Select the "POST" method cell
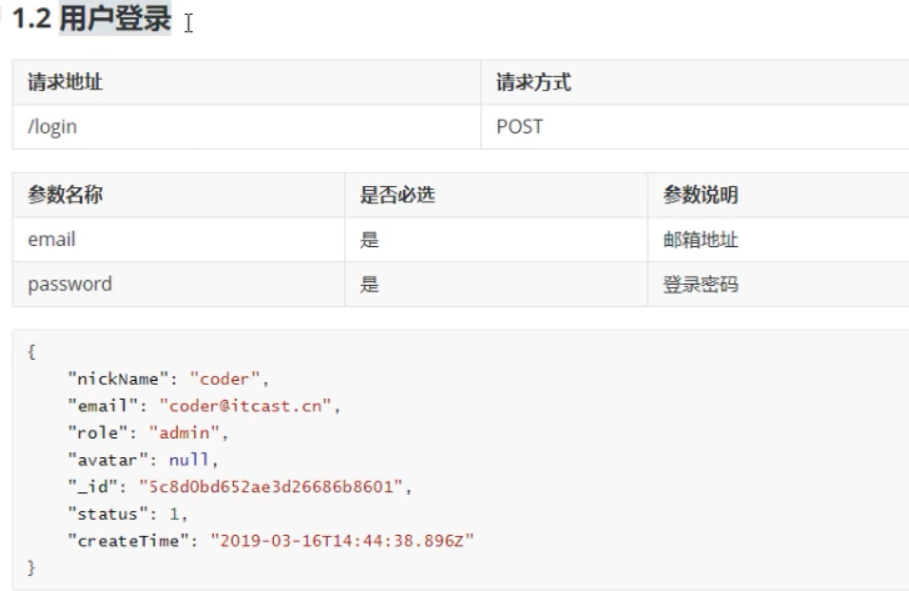Viewport: 909px width, 591px height. pyautogui.click(x=519, y=127)
